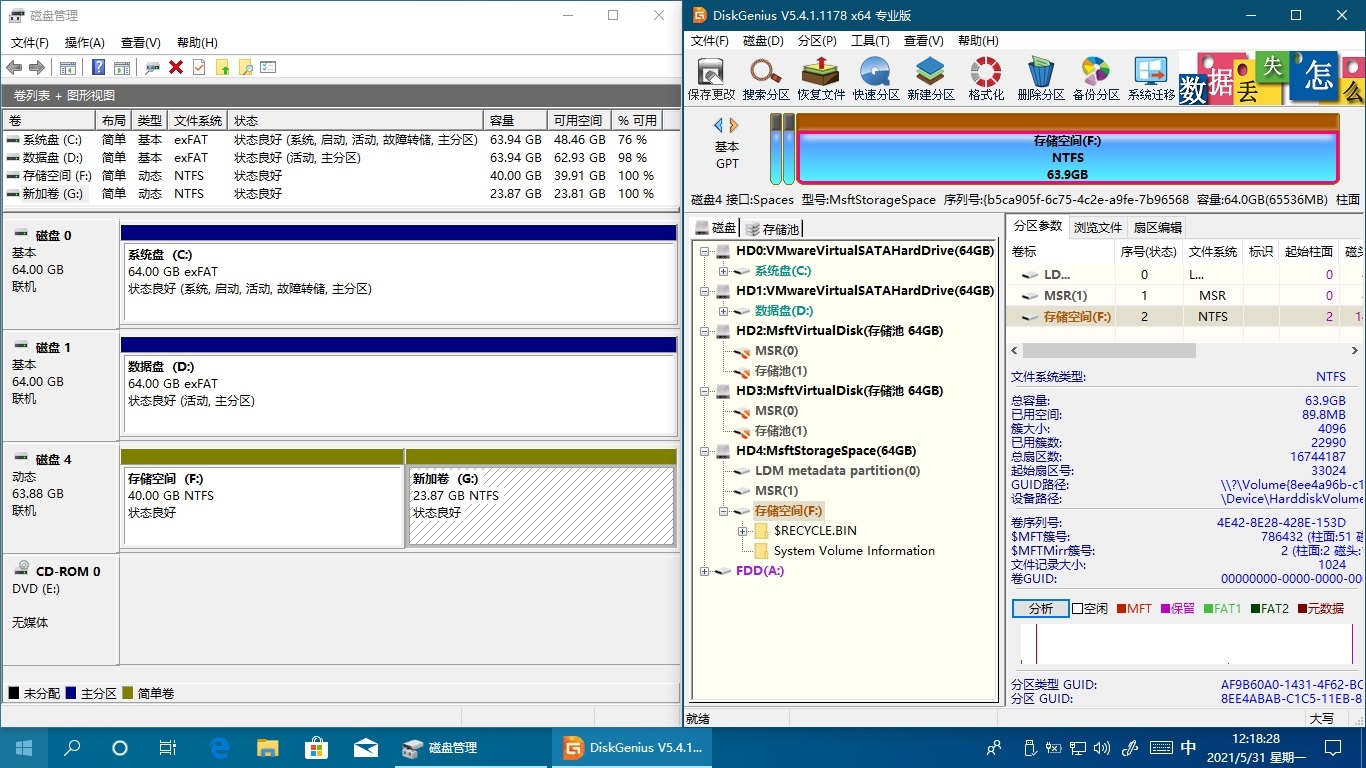
Task: Click red X delete icon in Disk Management
Action: pyautogui.click(x=176, y=67)
